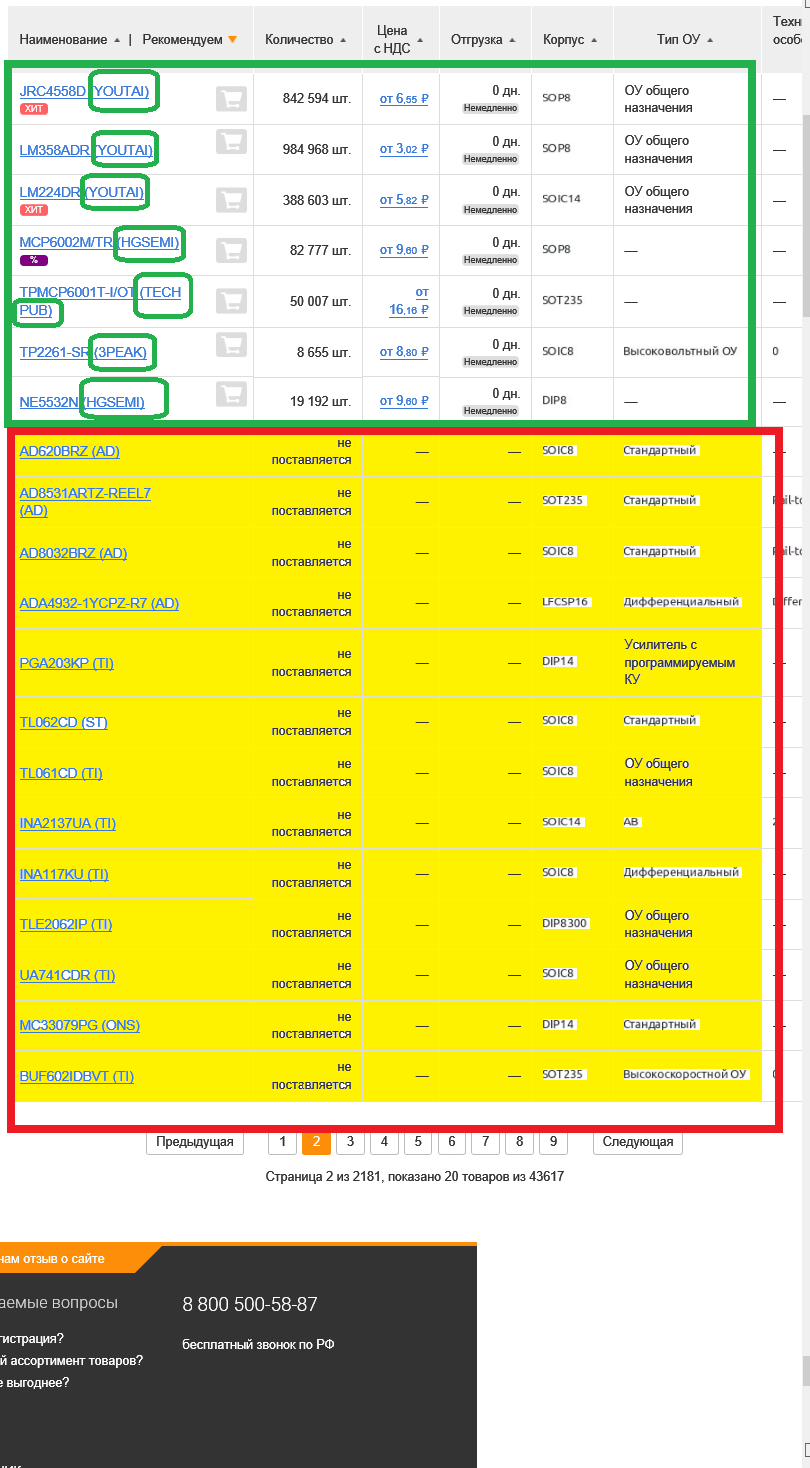Open UA741CDR (TI) product link
810x1468 pixels.
[67, 975]
